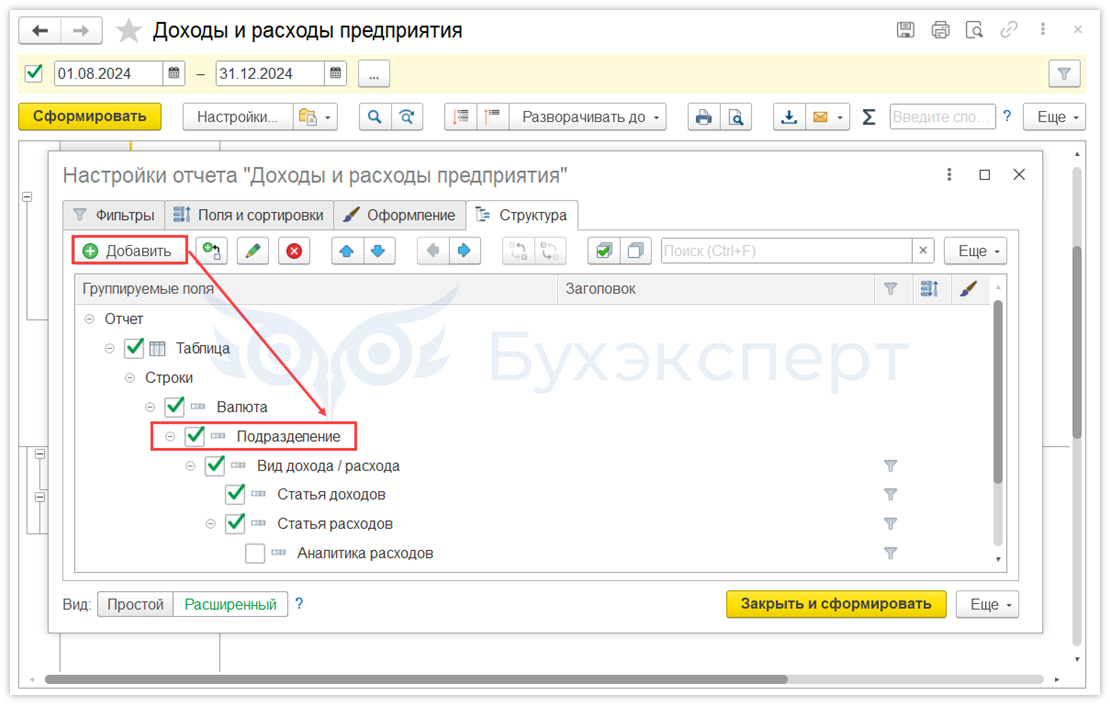Open Еще dropdown next to Закрыть и сформировать
1110x705 pixels.
[988, 604]
